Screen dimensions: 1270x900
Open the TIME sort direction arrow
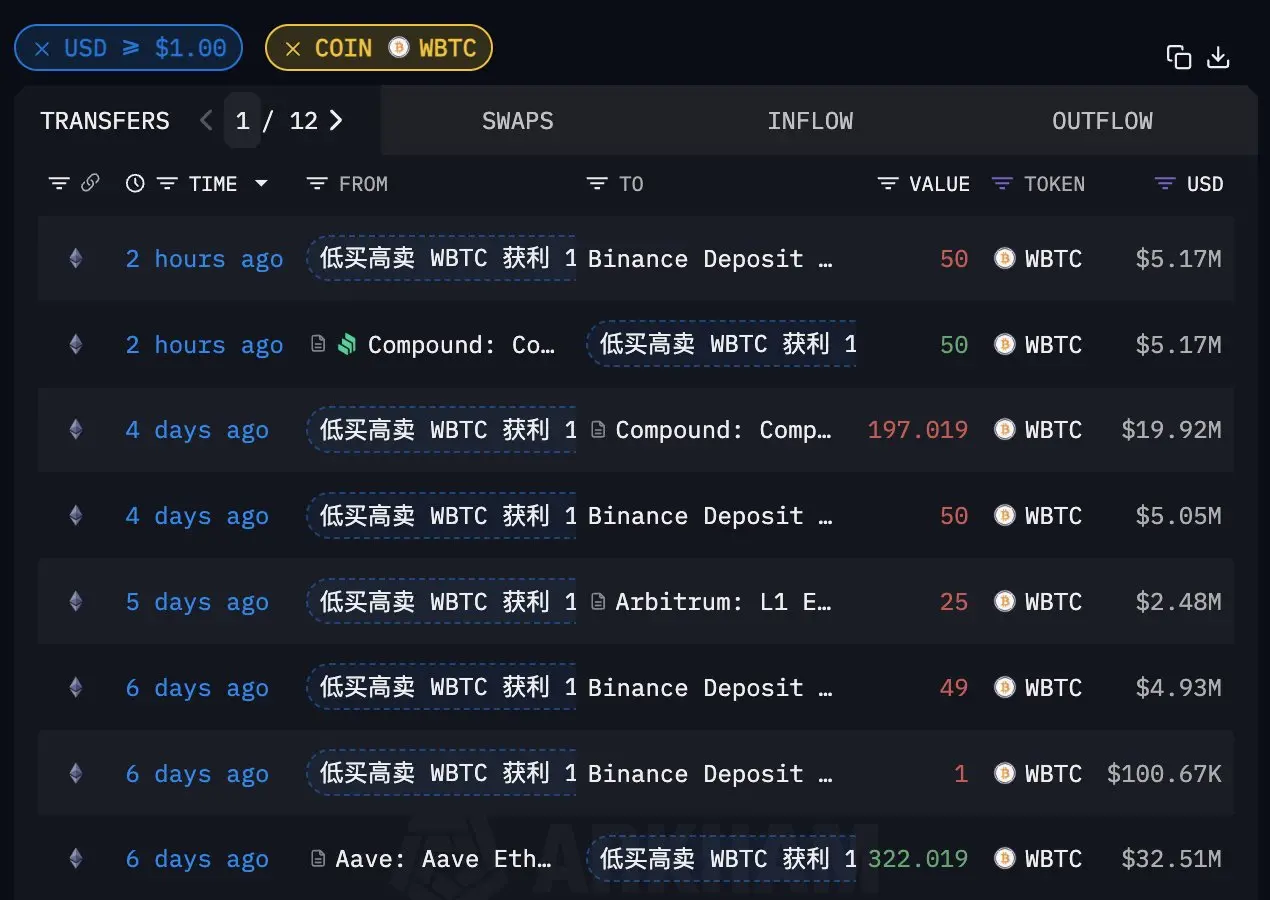coord(261,183)
